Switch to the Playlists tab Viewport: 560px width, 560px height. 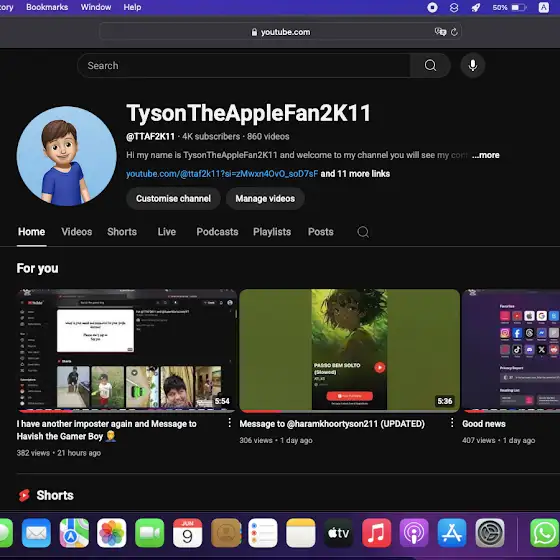[272, 232]
